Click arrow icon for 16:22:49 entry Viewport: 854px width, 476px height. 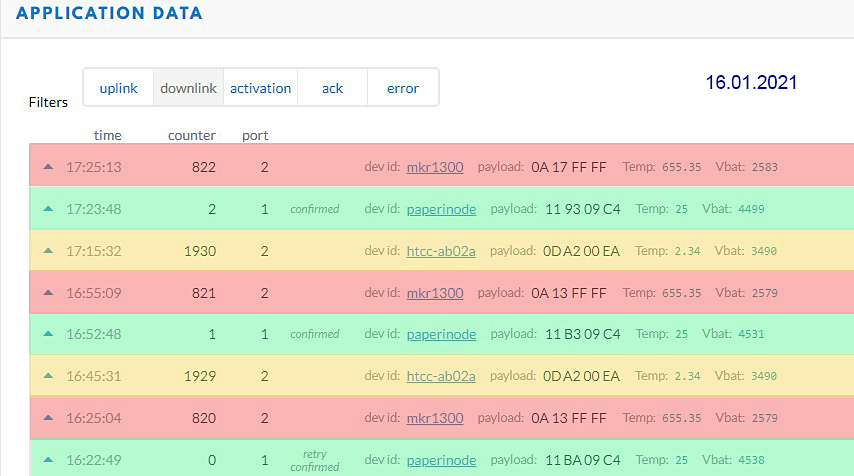48,460
